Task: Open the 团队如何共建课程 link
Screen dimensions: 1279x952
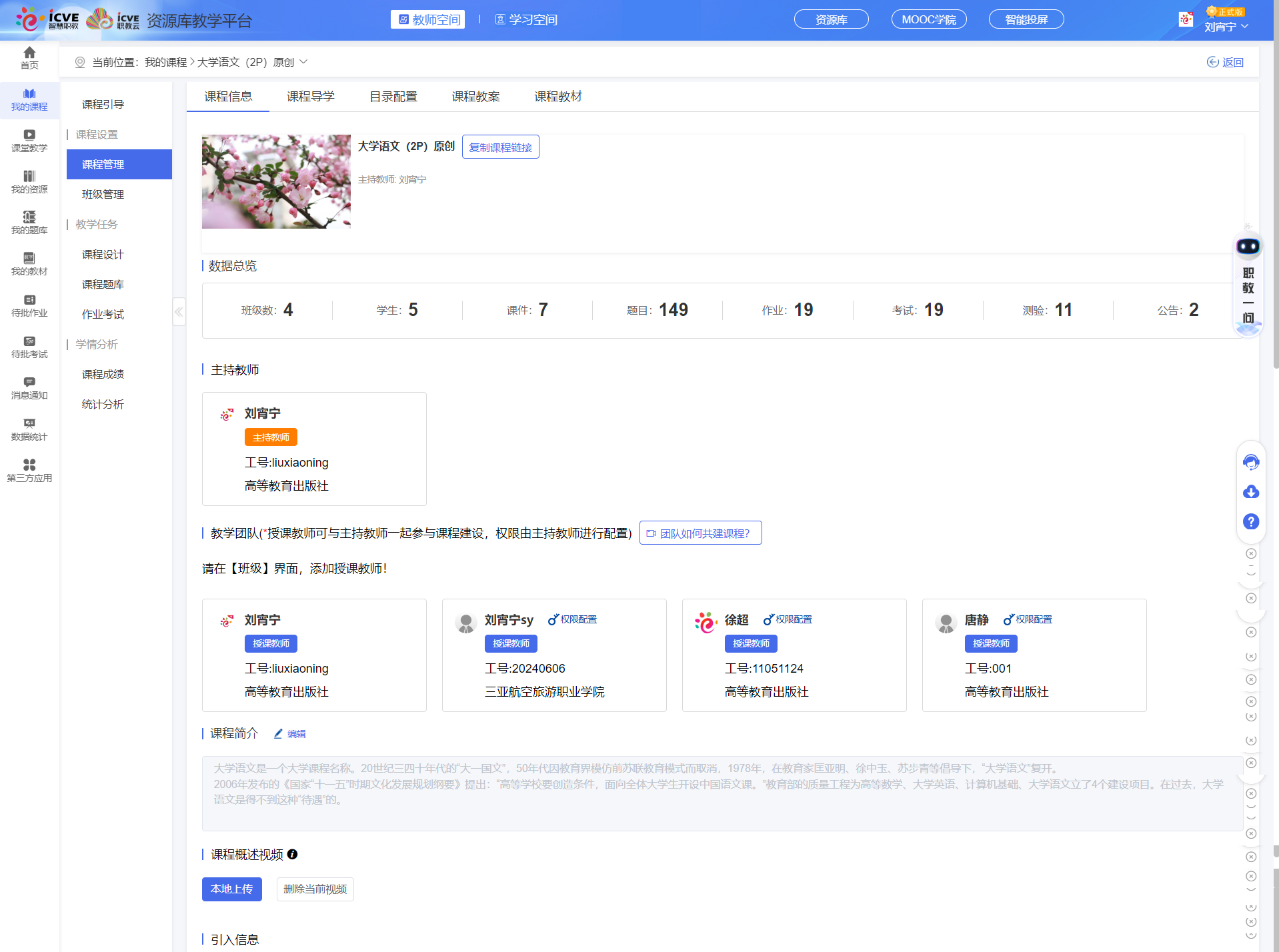Action: pos(700,533)
